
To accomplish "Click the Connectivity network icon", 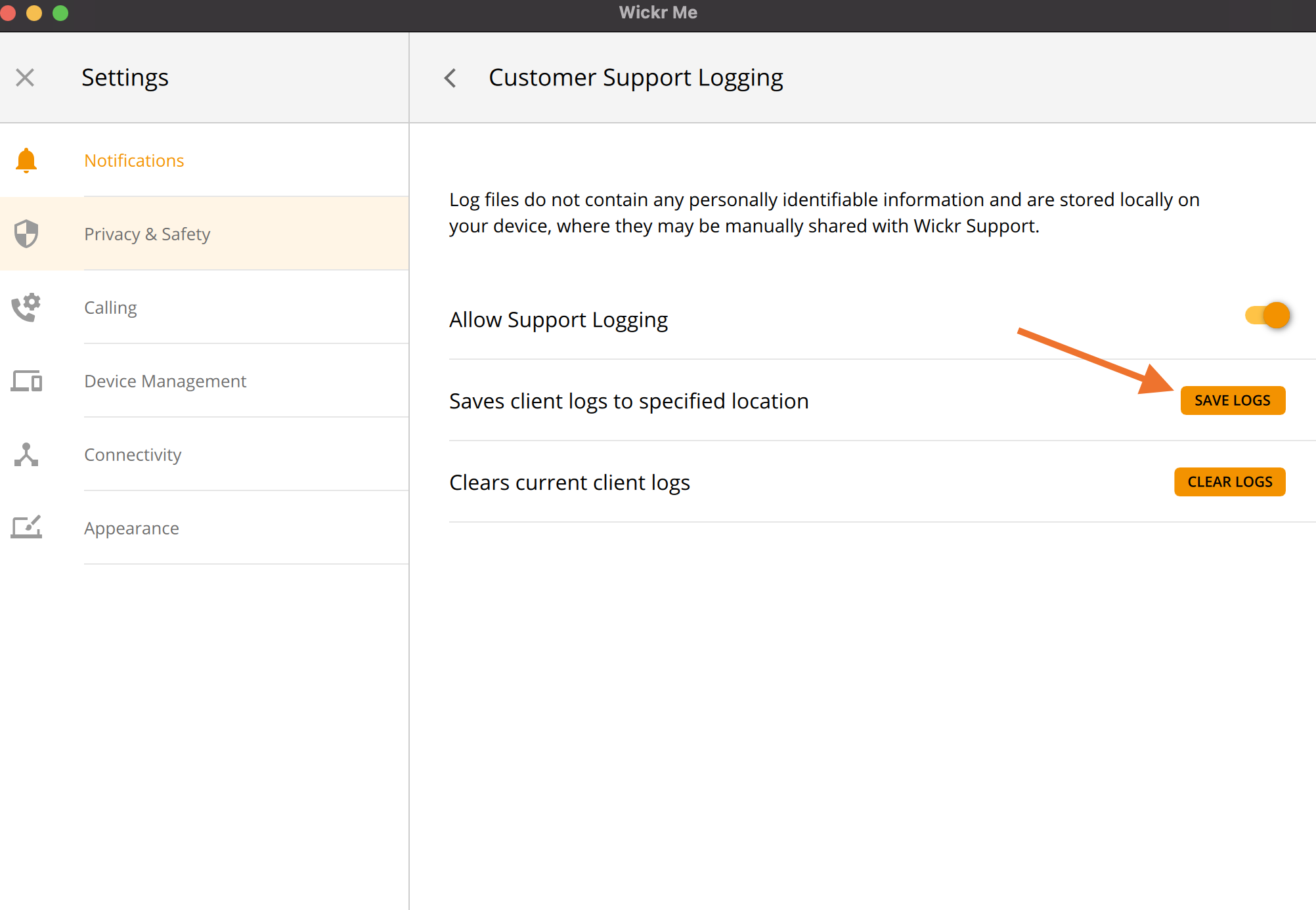I will coord(26,454).
